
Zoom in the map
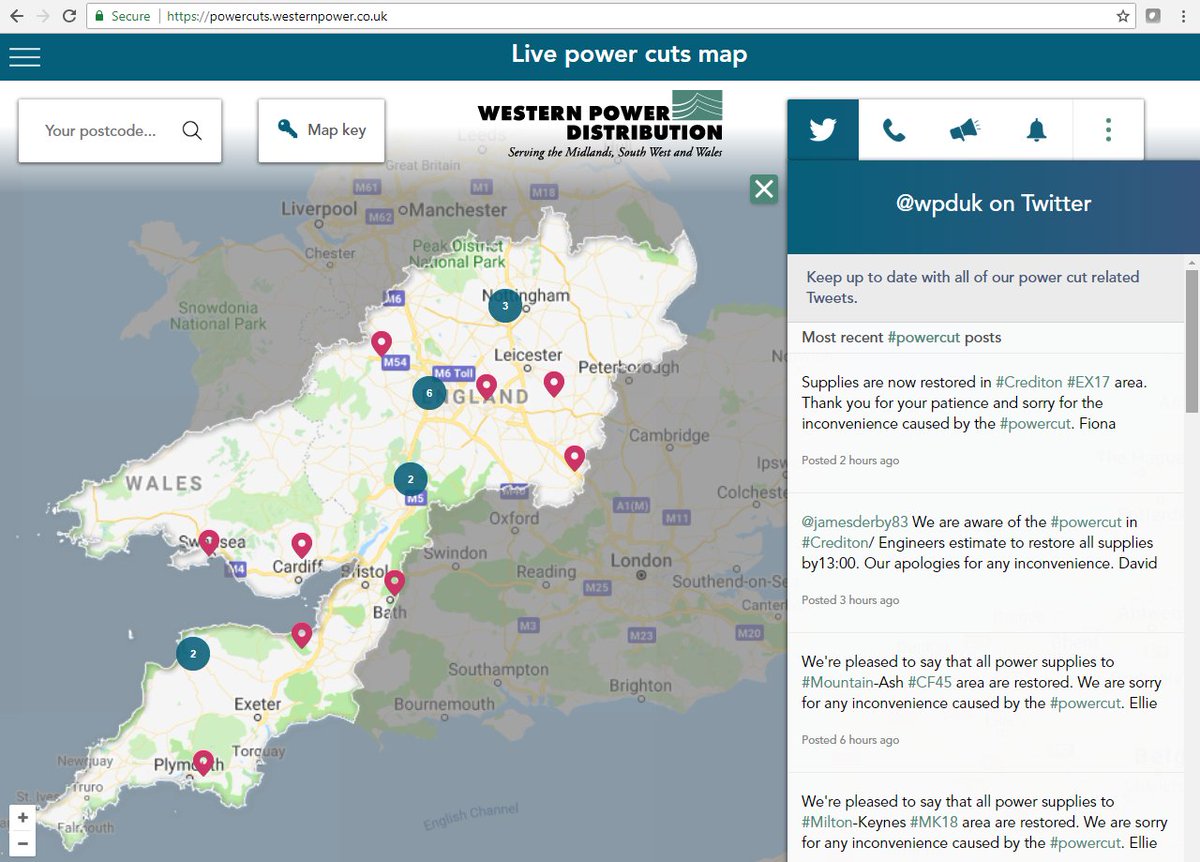[x=22, y=817]
